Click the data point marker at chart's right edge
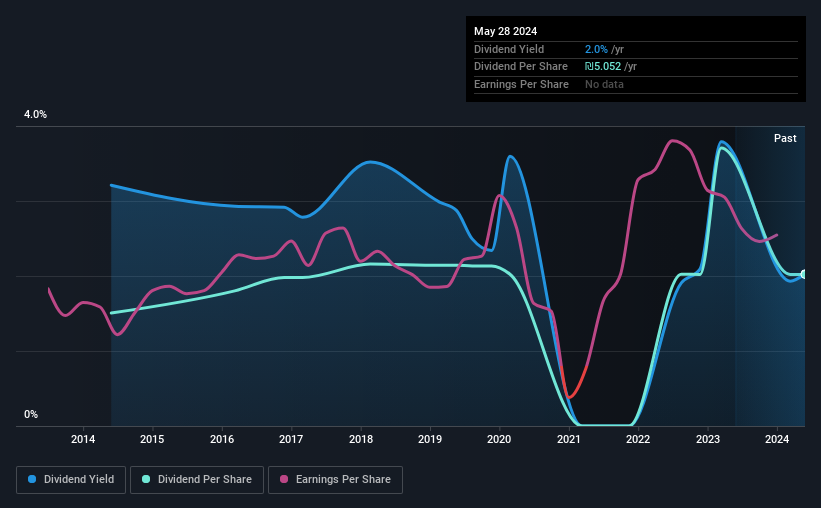This screenshot has height=508, width=821. (x=804, y=274)
